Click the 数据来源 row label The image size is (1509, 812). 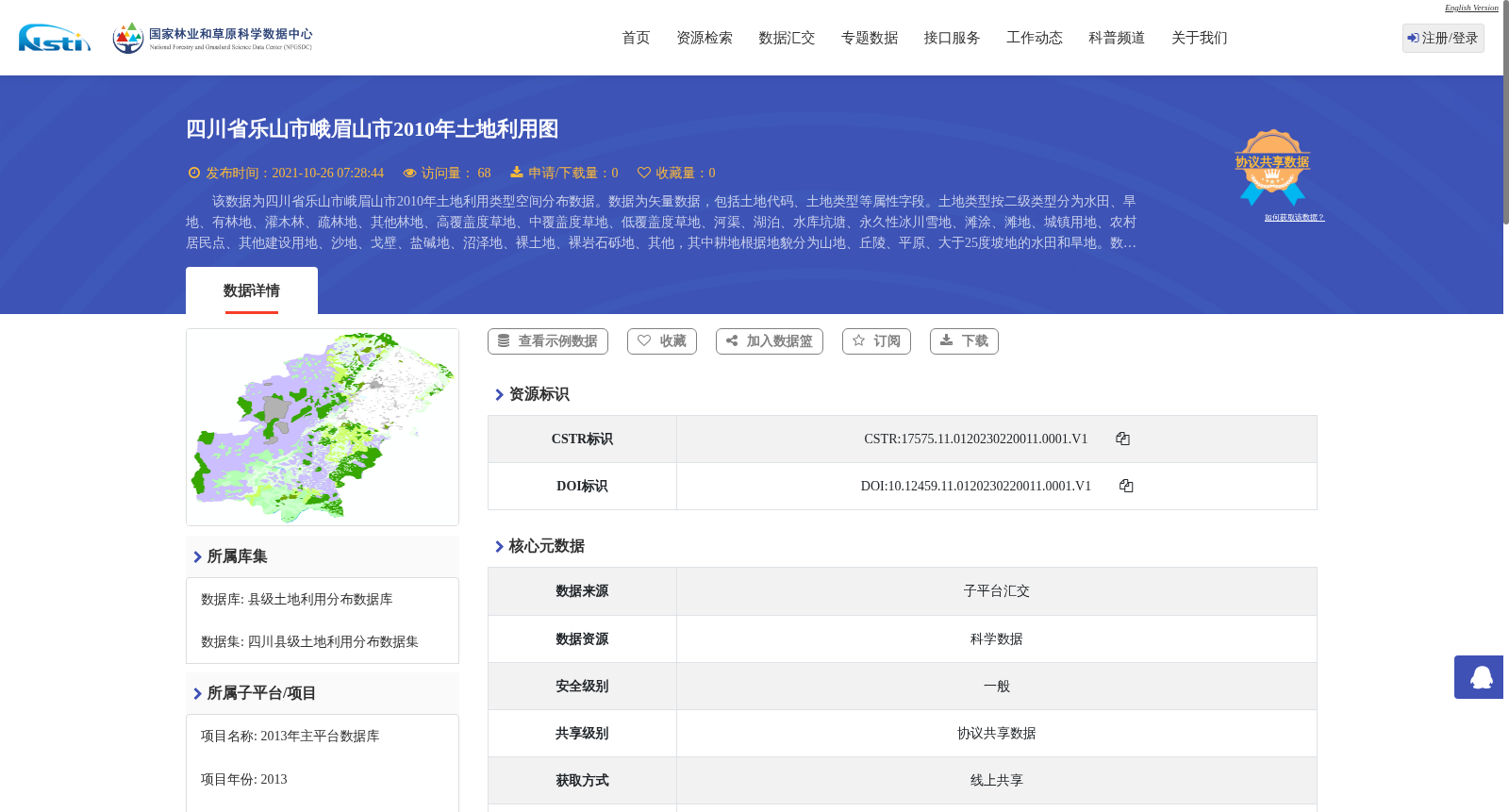582,591
